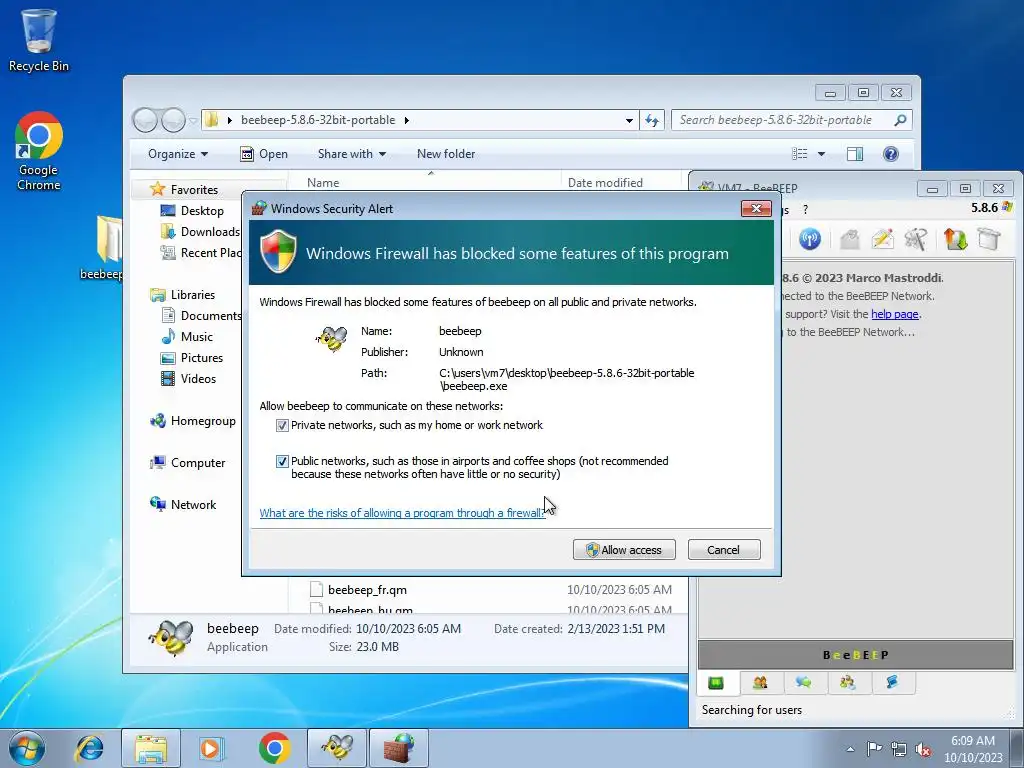Select the beebeep_fr.qm file
Screen dimensions: 1024x768
coord(367,590)
